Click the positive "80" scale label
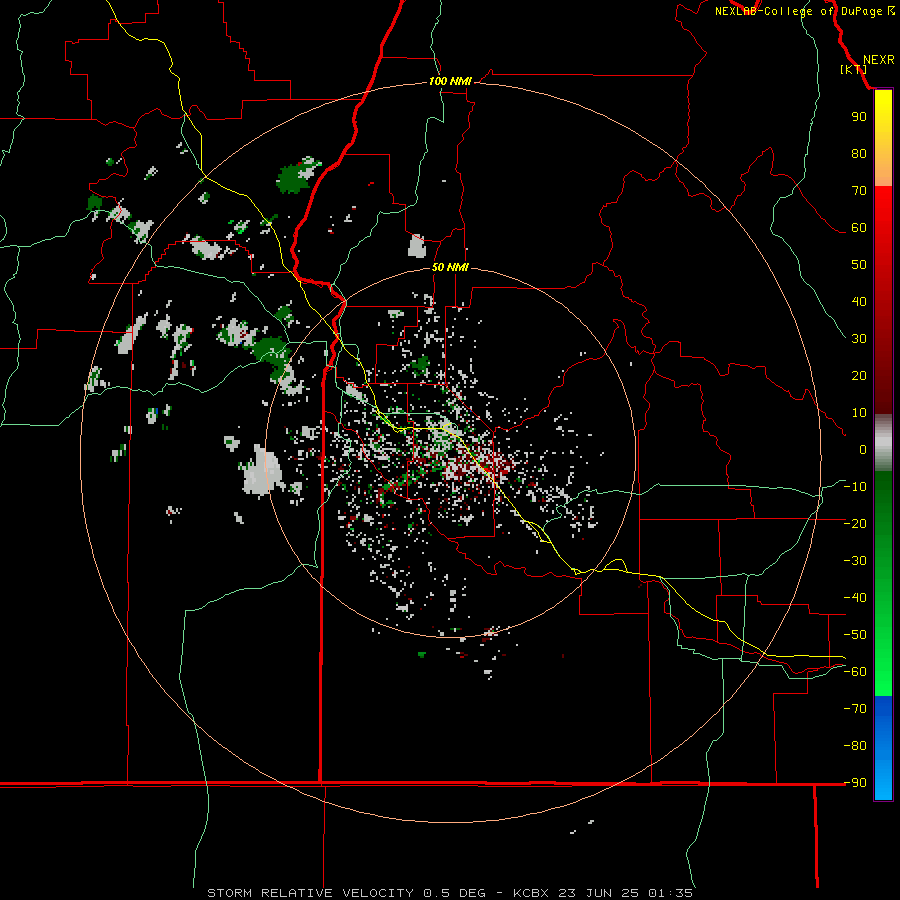The image size is (900, 900). [x=859, y=154]
